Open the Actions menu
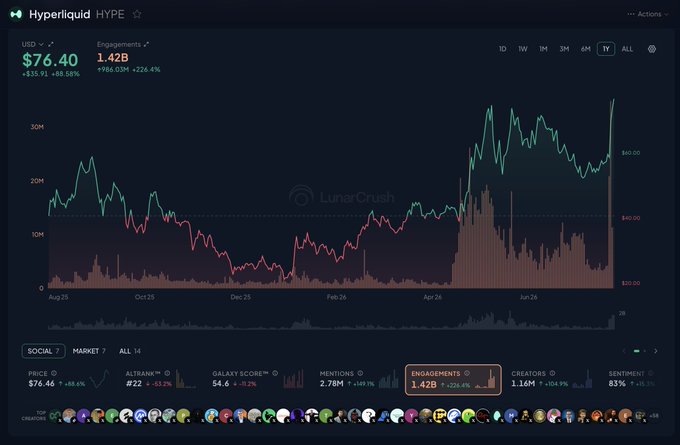The width and height of the screenshot is (680, 445). point(647,14)
